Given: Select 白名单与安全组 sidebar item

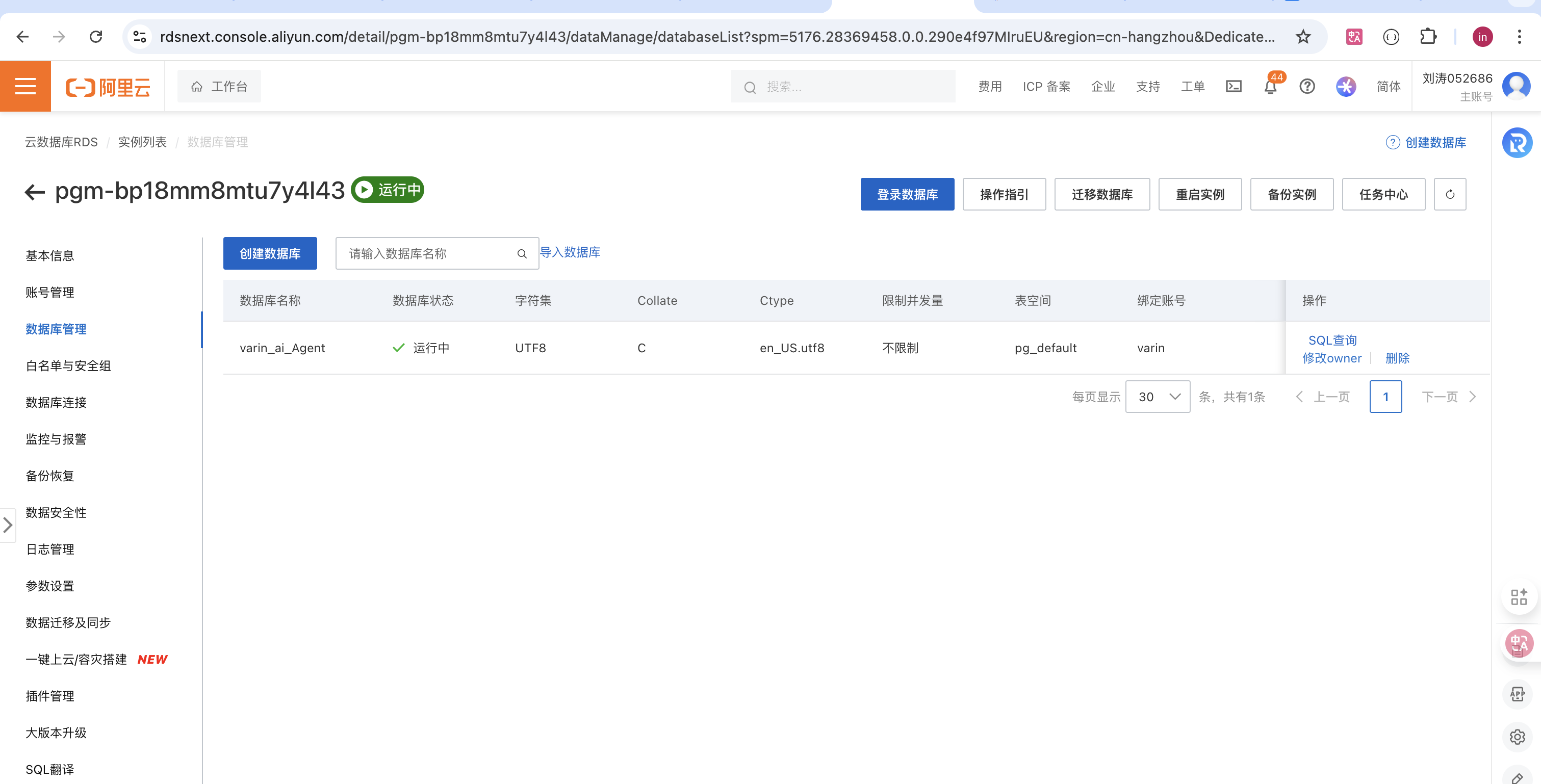Looking at the screenshot, I should click(x=68, y=366).
